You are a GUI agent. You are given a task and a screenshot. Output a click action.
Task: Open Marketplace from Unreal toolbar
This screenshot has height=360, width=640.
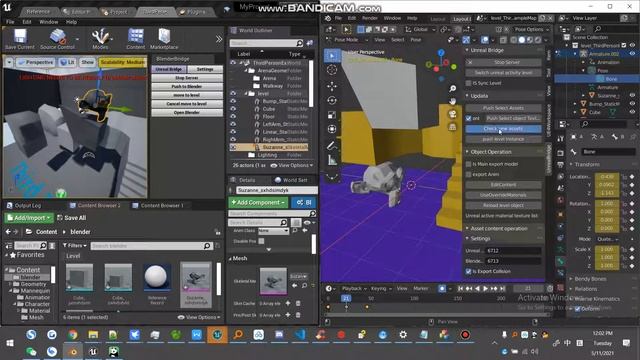pyautogui.click(x=164, y=39)
